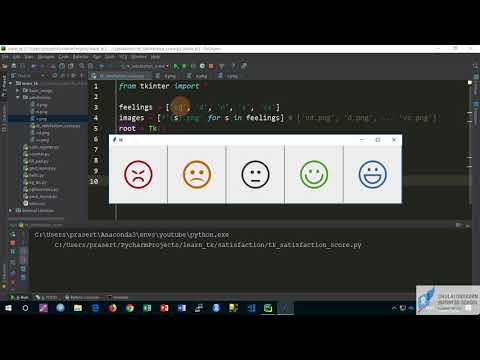This screenshot has width=480, height=360.
Task: Open the Code menu
Action: pos(64,57)
